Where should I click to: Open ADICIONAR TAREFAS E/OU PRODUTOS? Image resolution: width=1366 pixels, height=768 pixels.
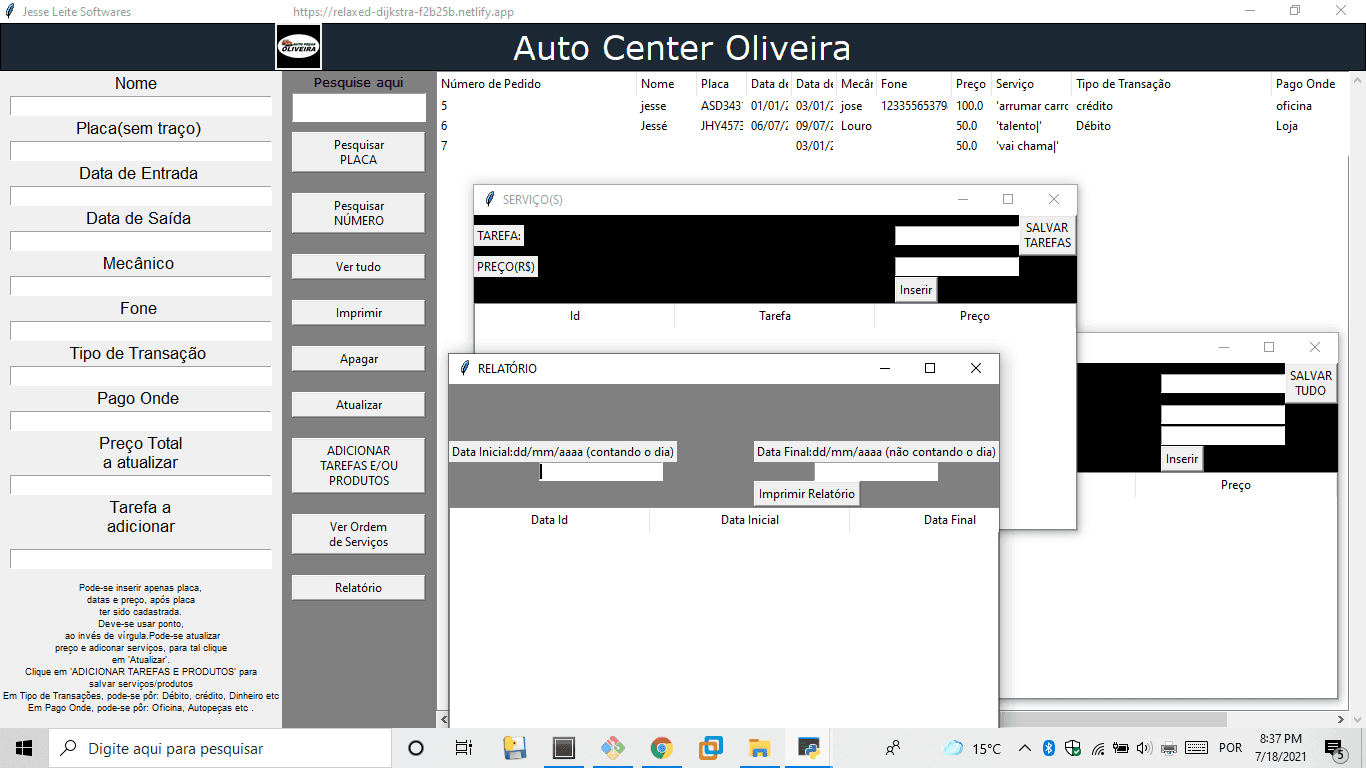click(x=358, y=466)
